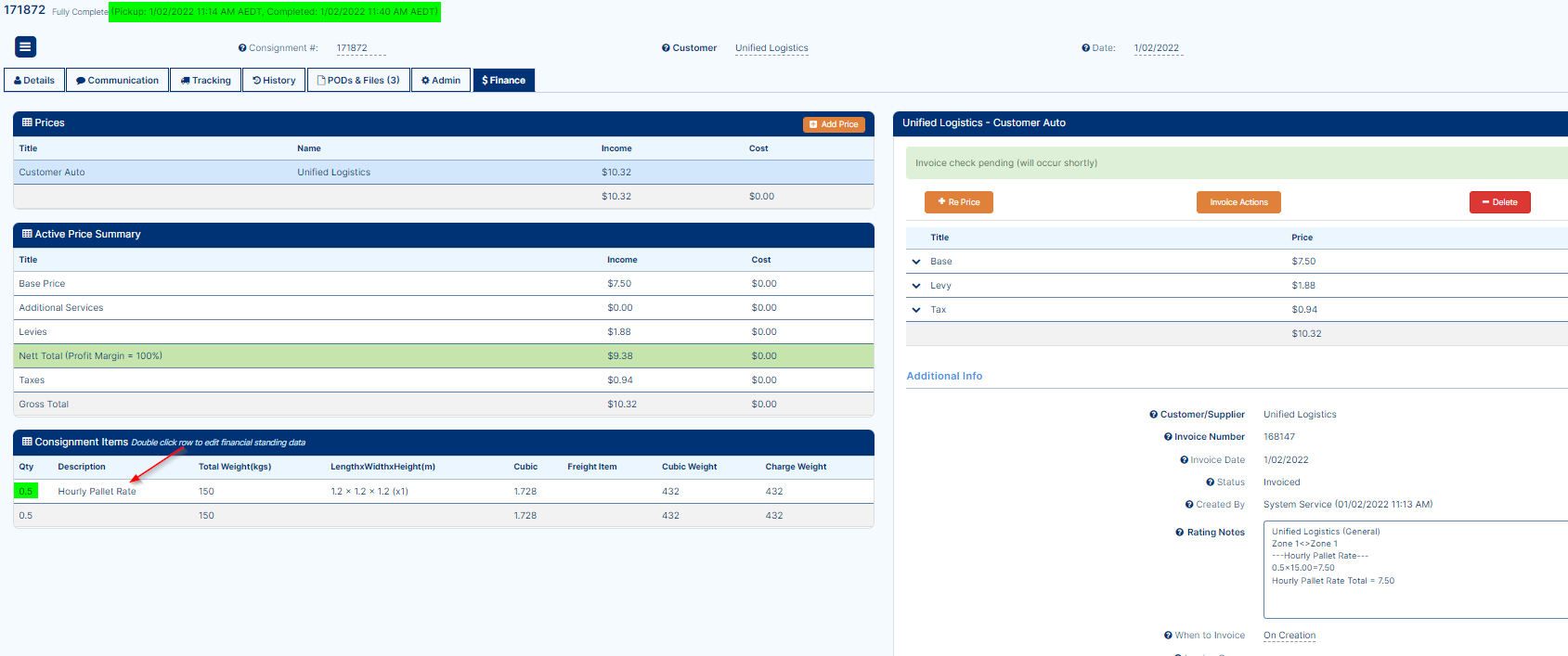Open PODs & Files (3) tab
The image size is (1568, 656).
pyautogui.click(x=358, y=81)
